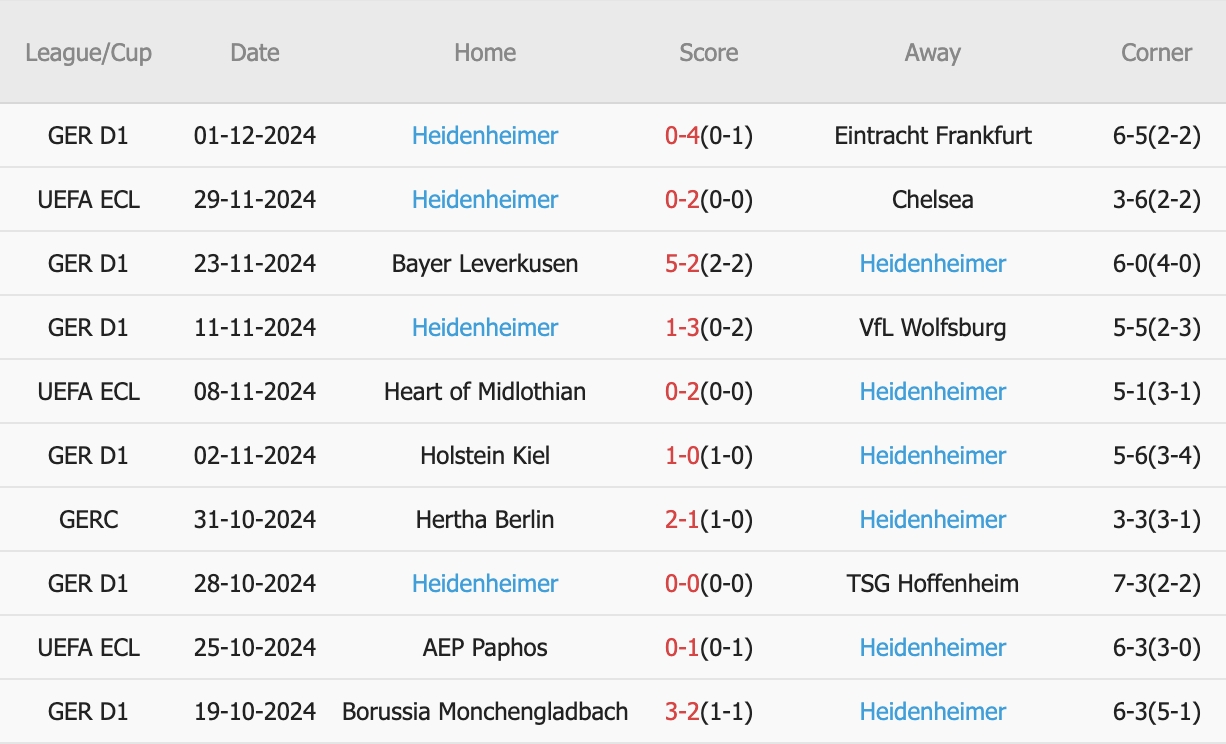
Task: Click Heidenheimer opposite Heart of Midlothian
Action: [932, 392]
